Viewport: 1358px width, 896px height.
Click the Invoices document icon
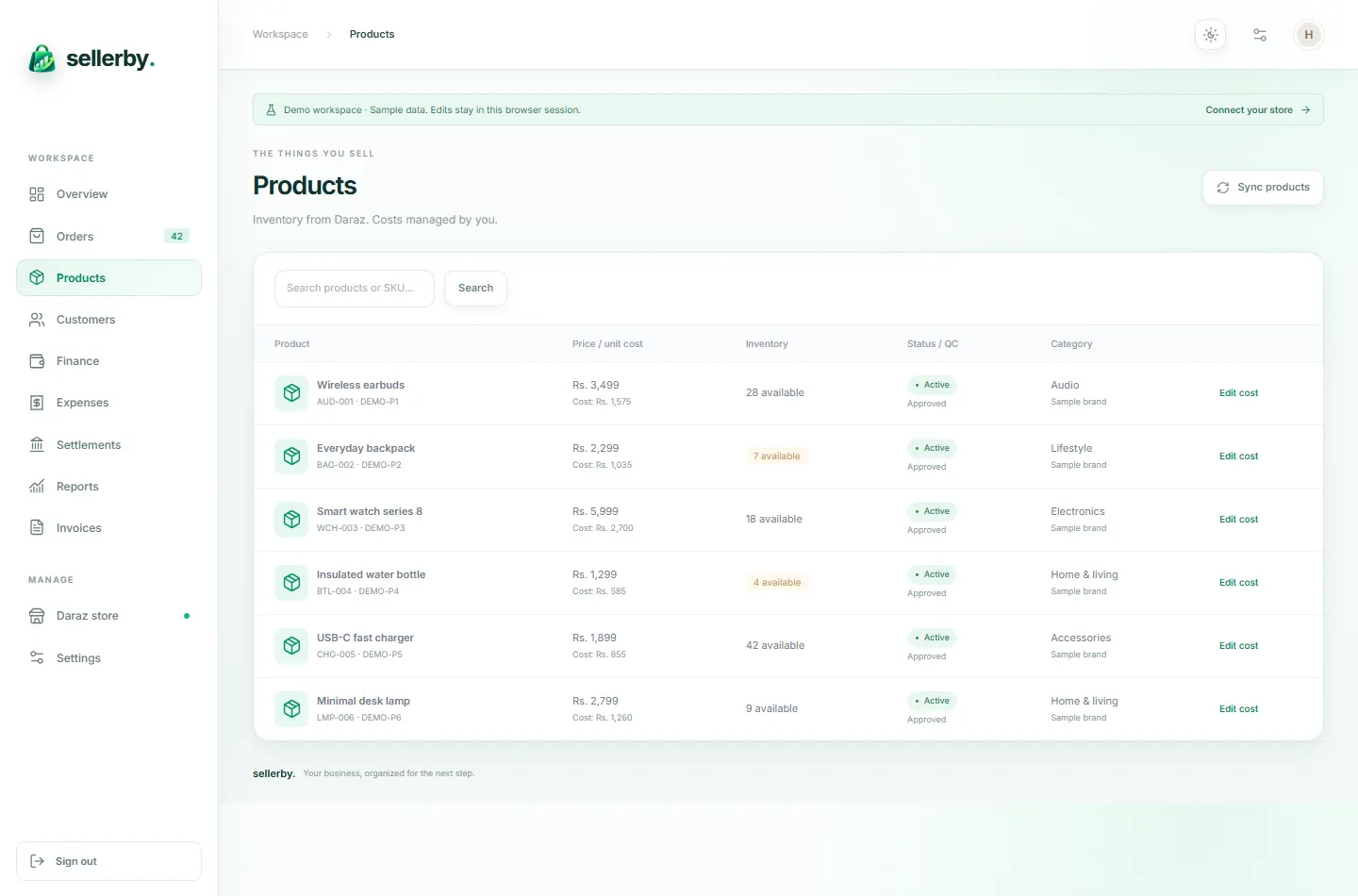[x=37, y=528]
